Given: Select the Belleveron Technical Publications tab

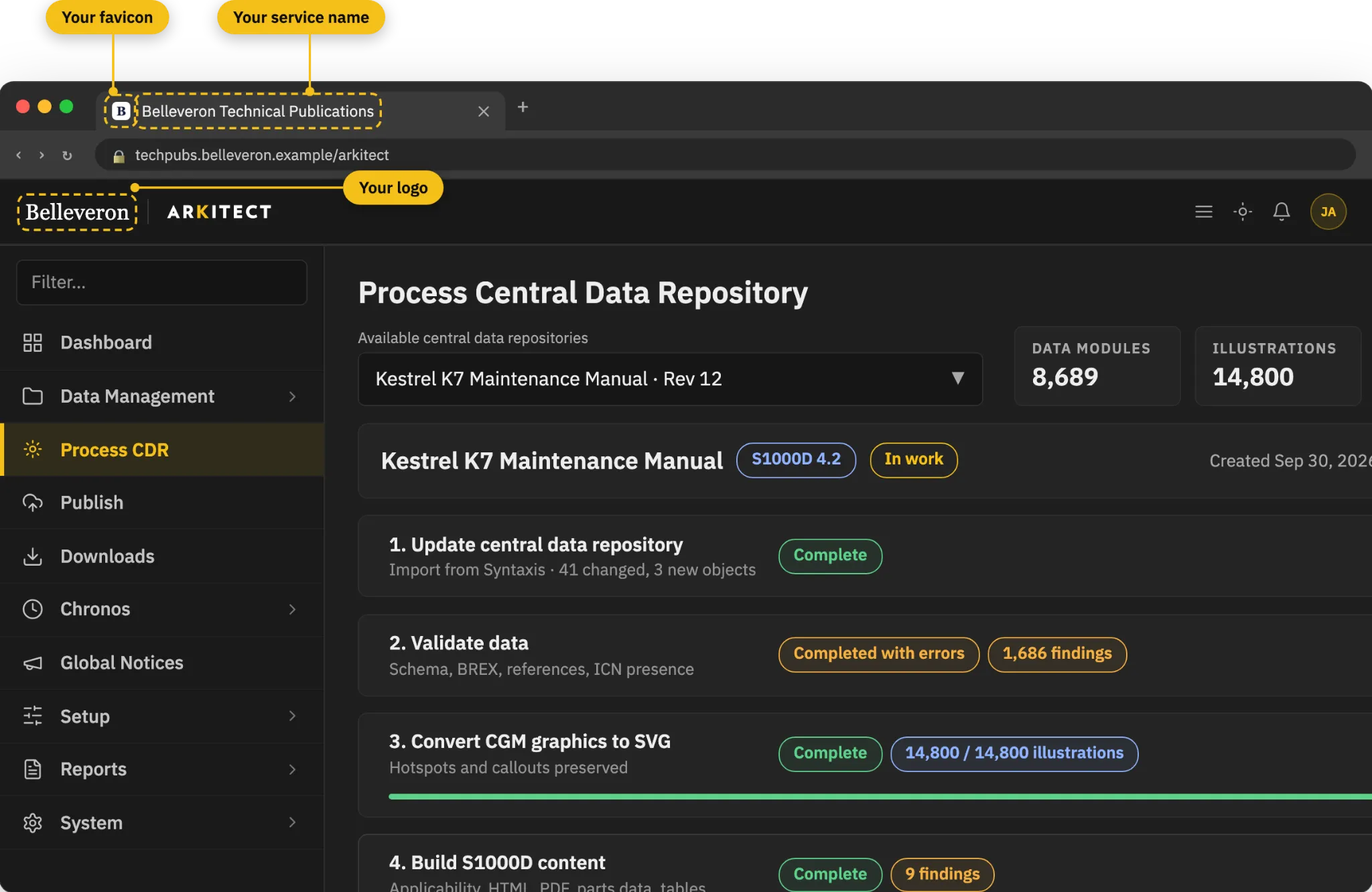Looking at the screenshot, I should coord(301,111).
